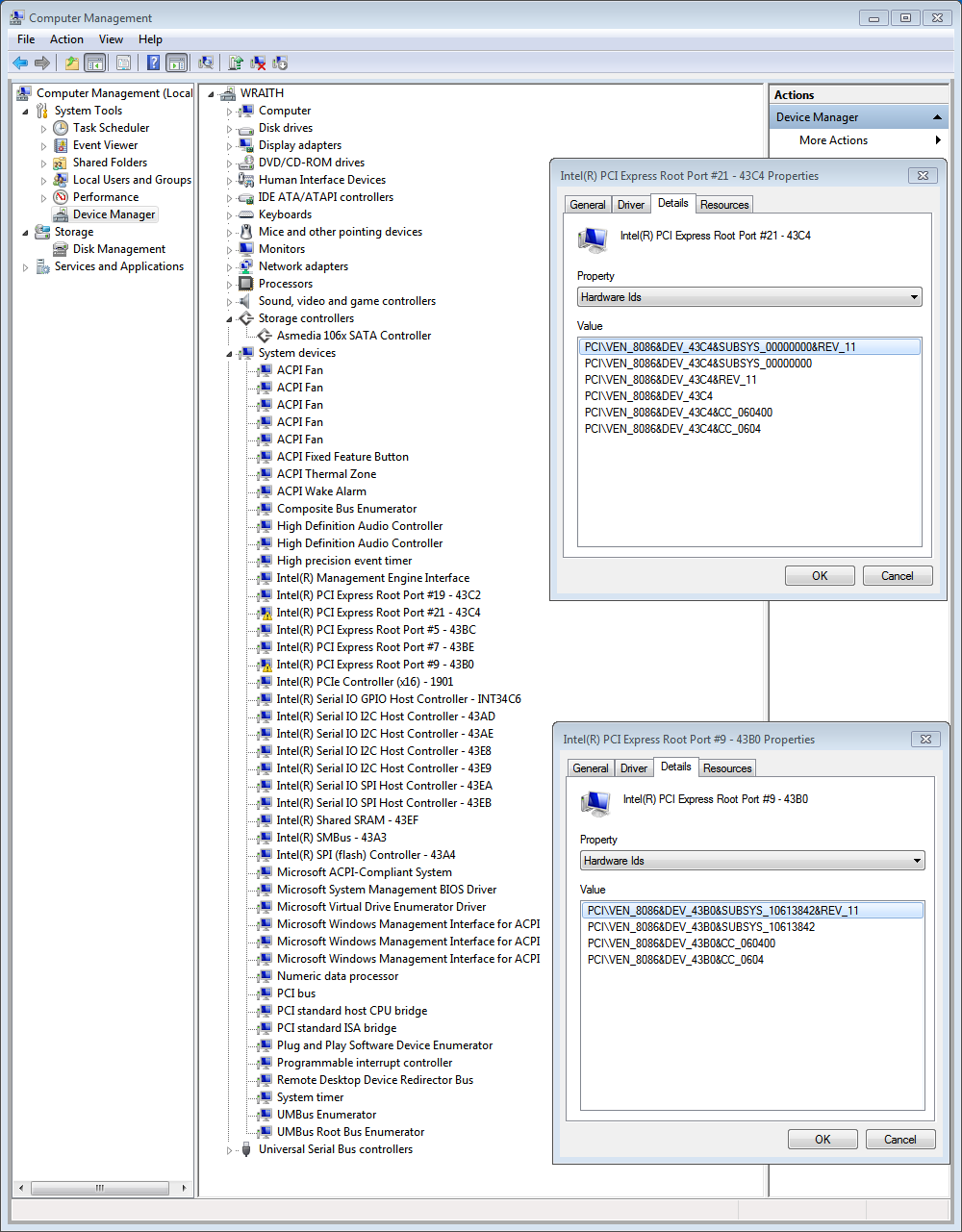Select Device Manager in left tree
Viewport: 962px width, 1232px height.
click(114, 214)
